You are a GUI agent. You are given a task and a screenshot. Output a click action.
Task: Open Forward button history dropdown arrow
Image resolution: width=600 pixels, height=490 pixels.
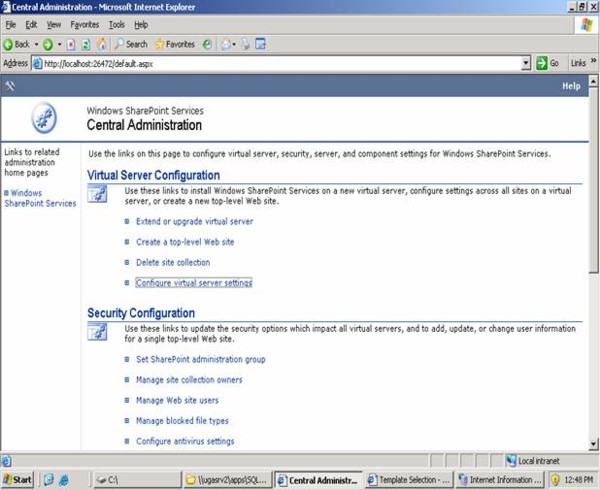pyautogui.click(x=59, y=45)
